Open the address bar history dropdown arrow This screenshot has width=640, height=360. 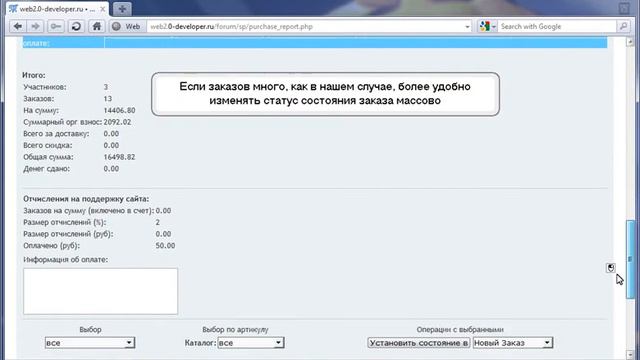click(467, 27)
